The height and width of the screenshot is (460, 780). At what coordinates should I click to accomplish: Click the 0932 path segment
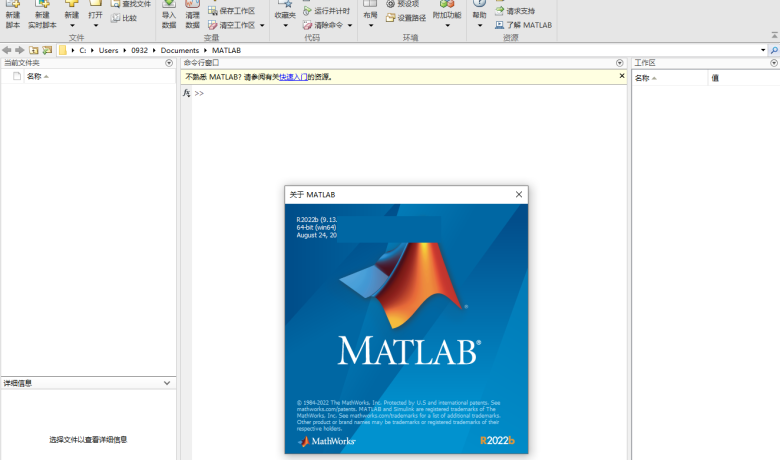tap(139, 50)
